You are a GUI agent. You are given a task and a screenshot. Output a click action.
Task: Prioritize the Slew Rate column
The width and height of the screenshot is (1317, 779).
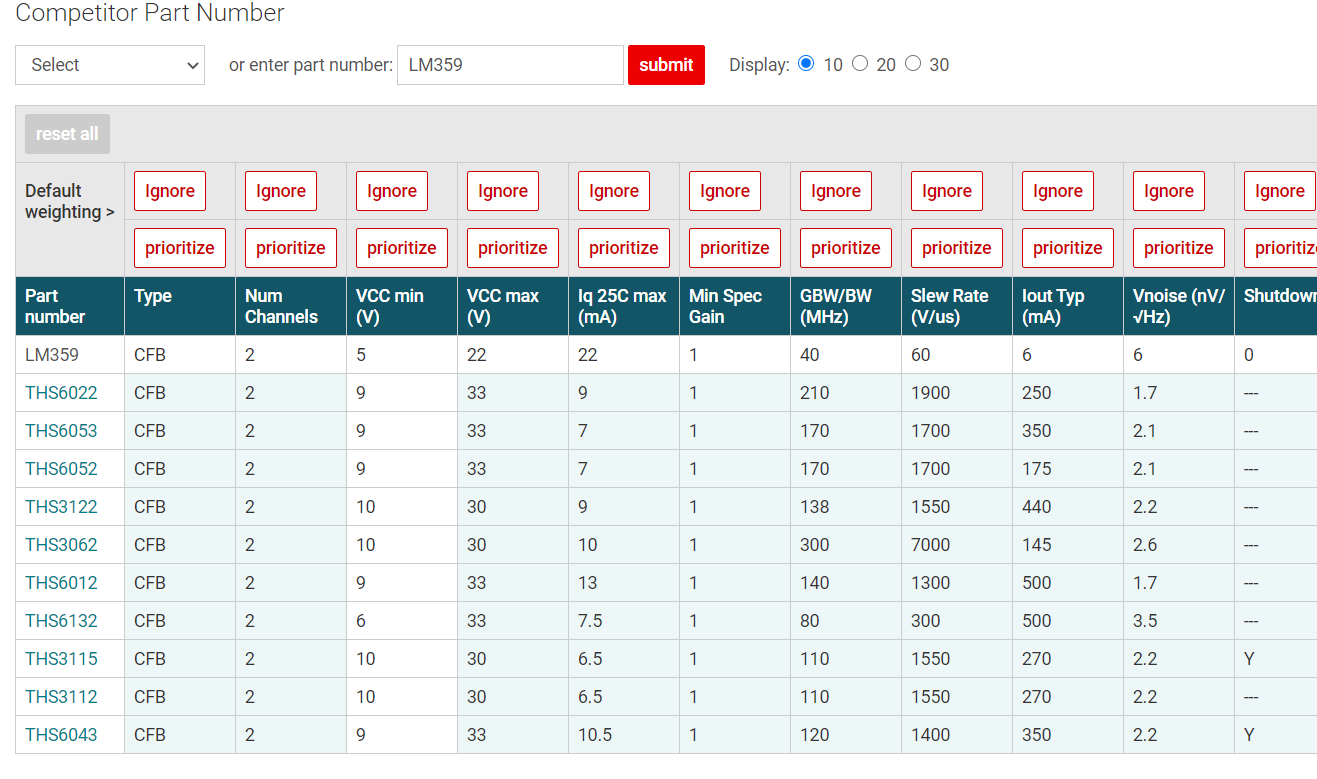tap(957, 248)
